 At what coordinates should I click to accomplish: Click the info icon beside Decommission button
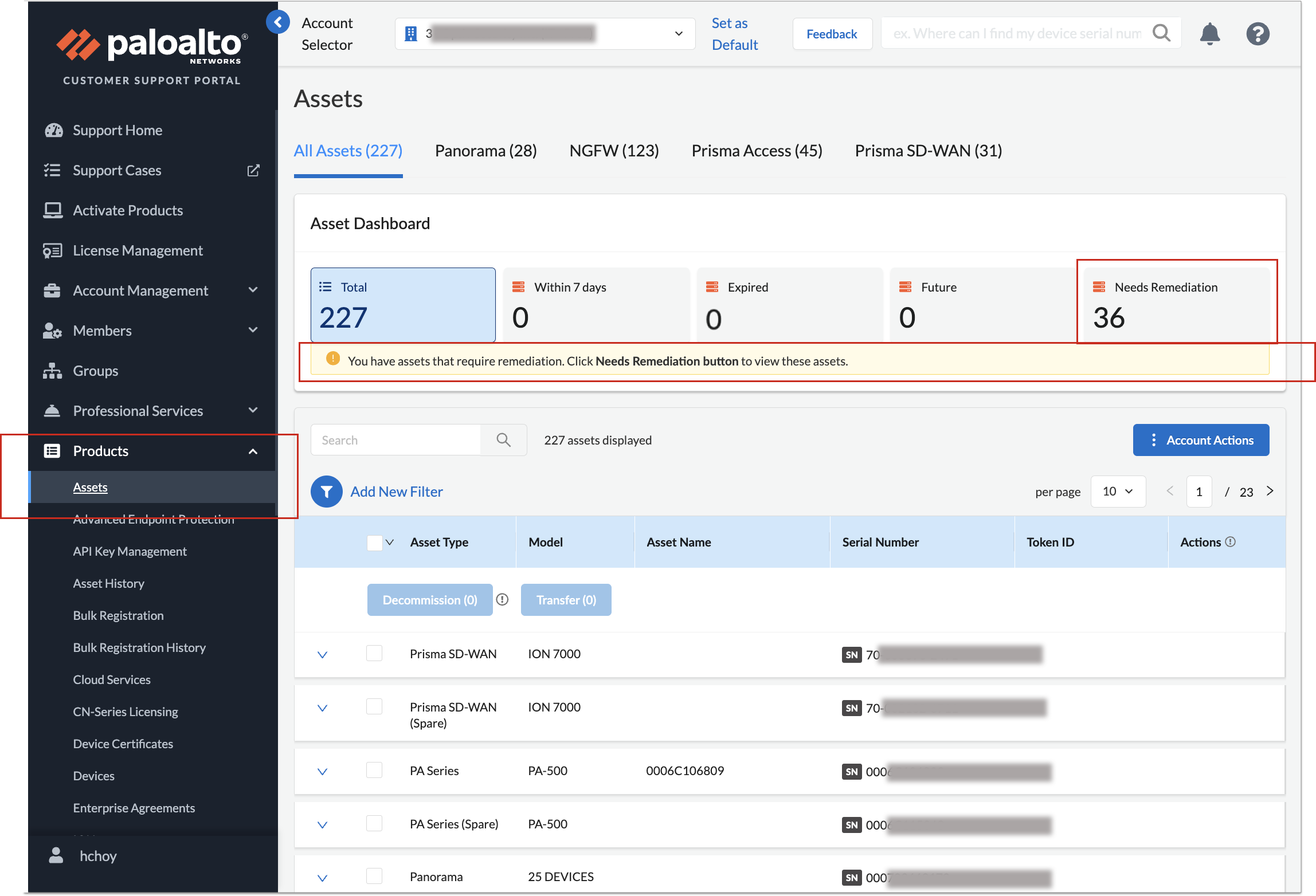point(502,600)
